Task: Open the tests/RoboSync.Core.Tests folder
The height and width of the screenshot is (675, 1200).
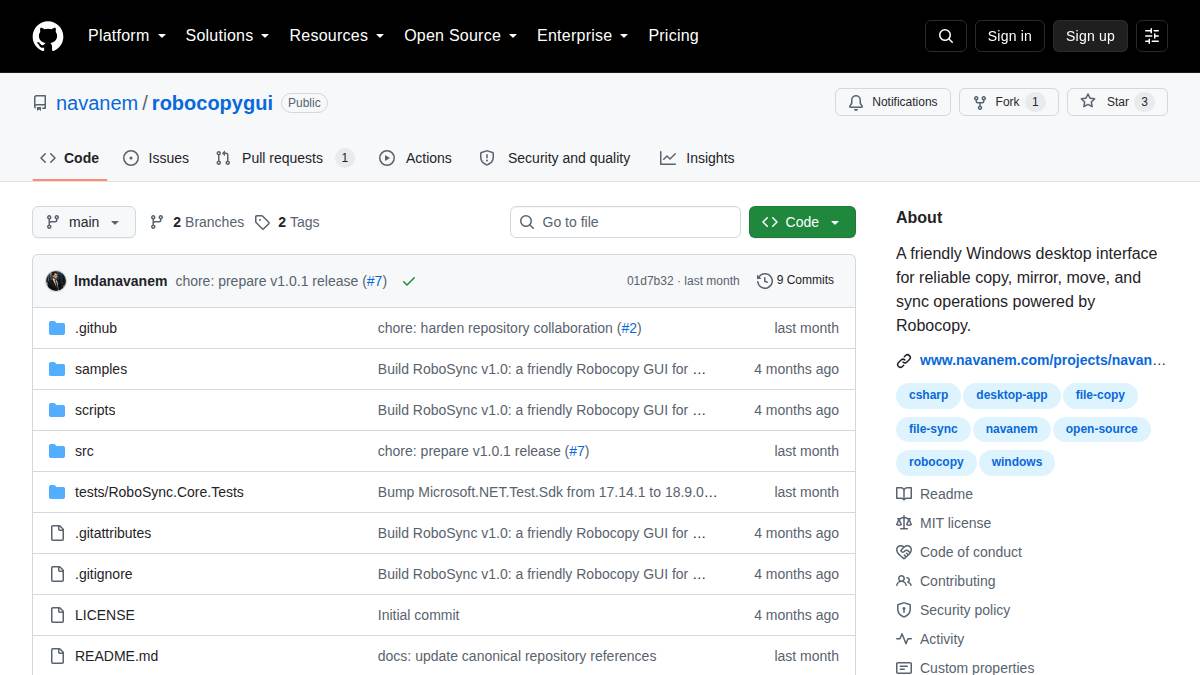Action: [x=159, y=492]
